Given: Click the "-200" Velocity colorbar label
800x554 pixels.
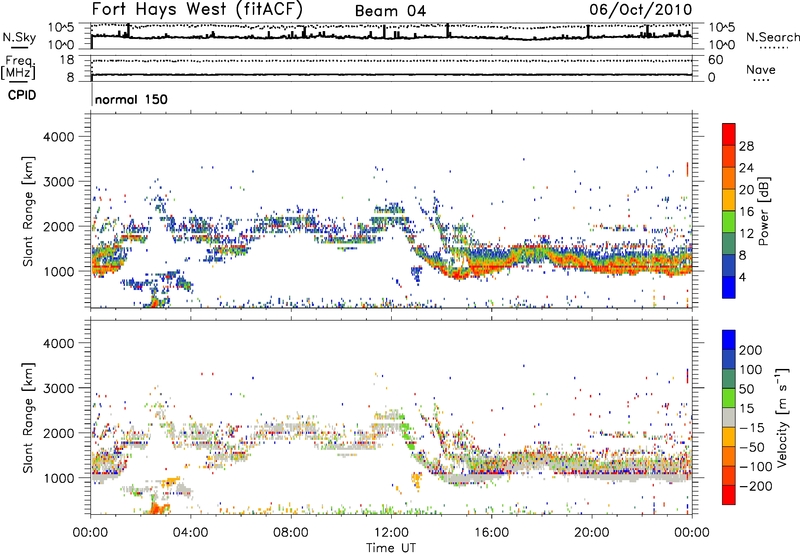Looking at the screenshot, I should 756,486.
